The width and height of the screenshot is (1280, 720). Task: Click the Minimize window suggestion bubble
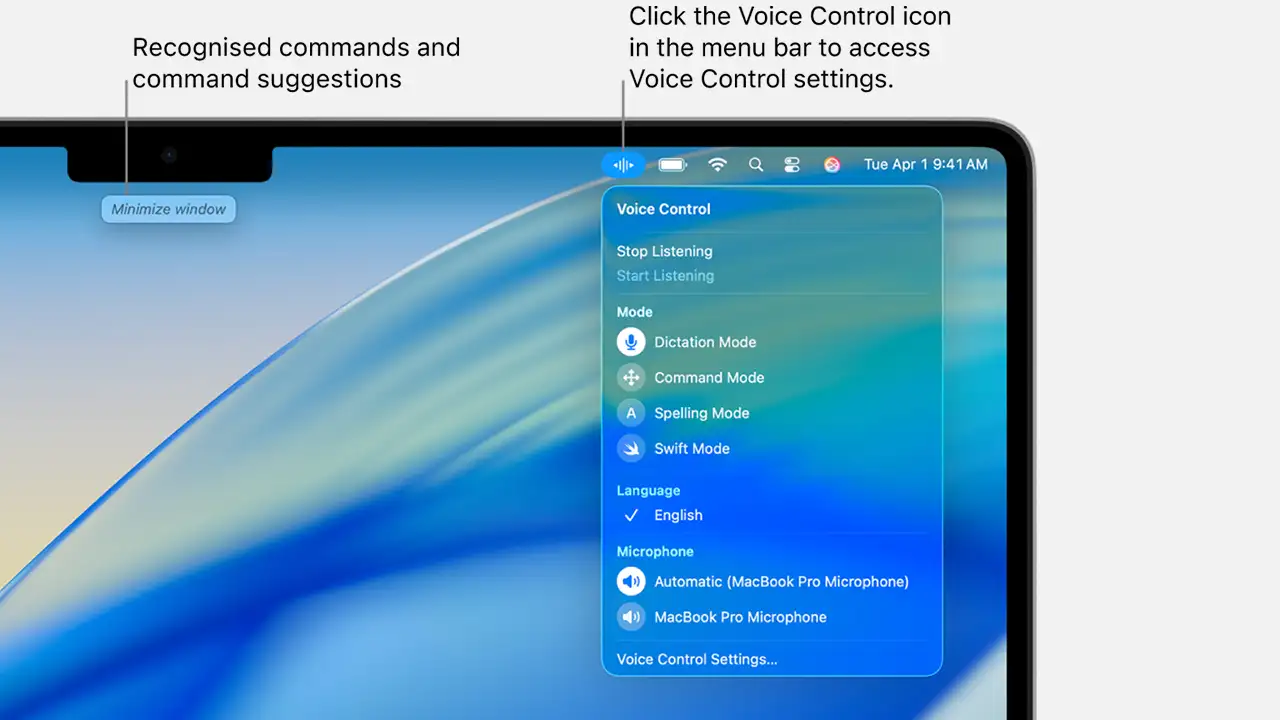[x=168, y=209]
